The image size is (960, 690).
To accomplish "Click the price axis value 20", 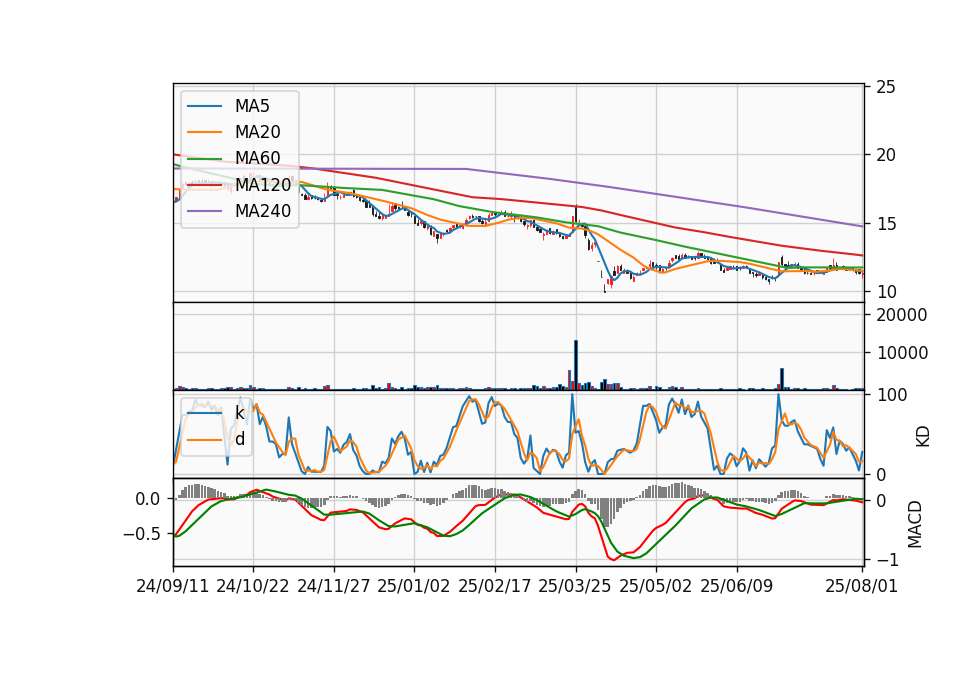I will point(886,155).
